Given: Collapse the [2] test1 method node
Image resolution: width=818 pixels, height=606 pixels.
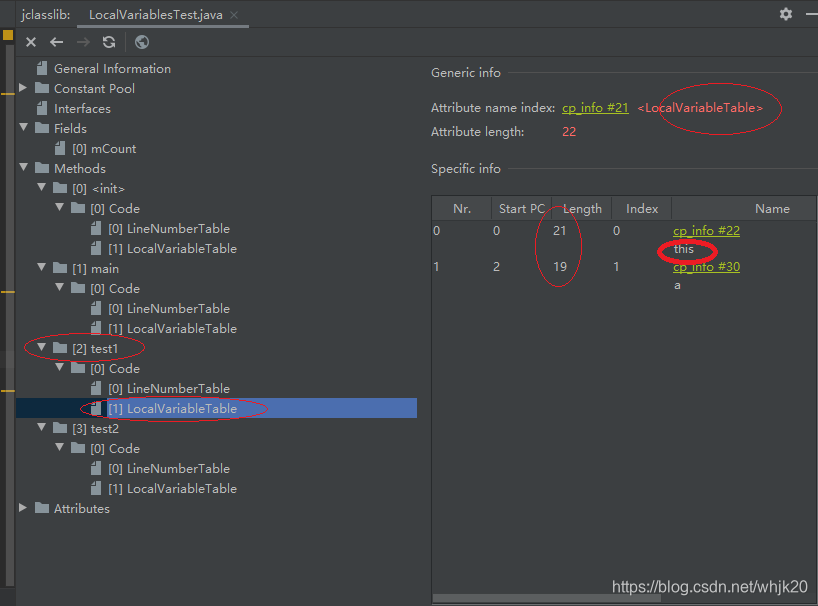Looking at the screenshot, I should (x=42, y=347).
